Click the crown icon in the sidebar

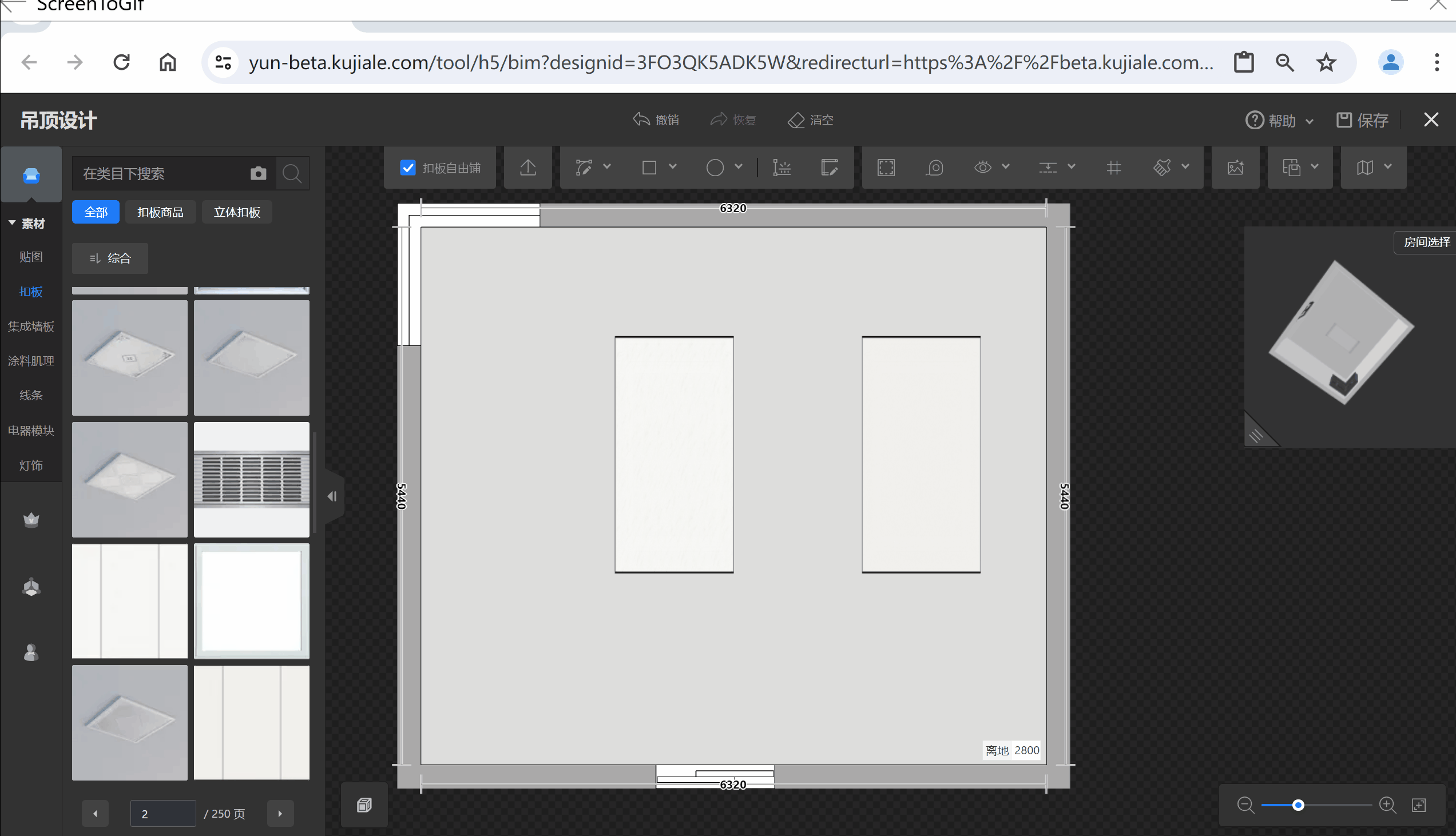click(x=31, y=520)
